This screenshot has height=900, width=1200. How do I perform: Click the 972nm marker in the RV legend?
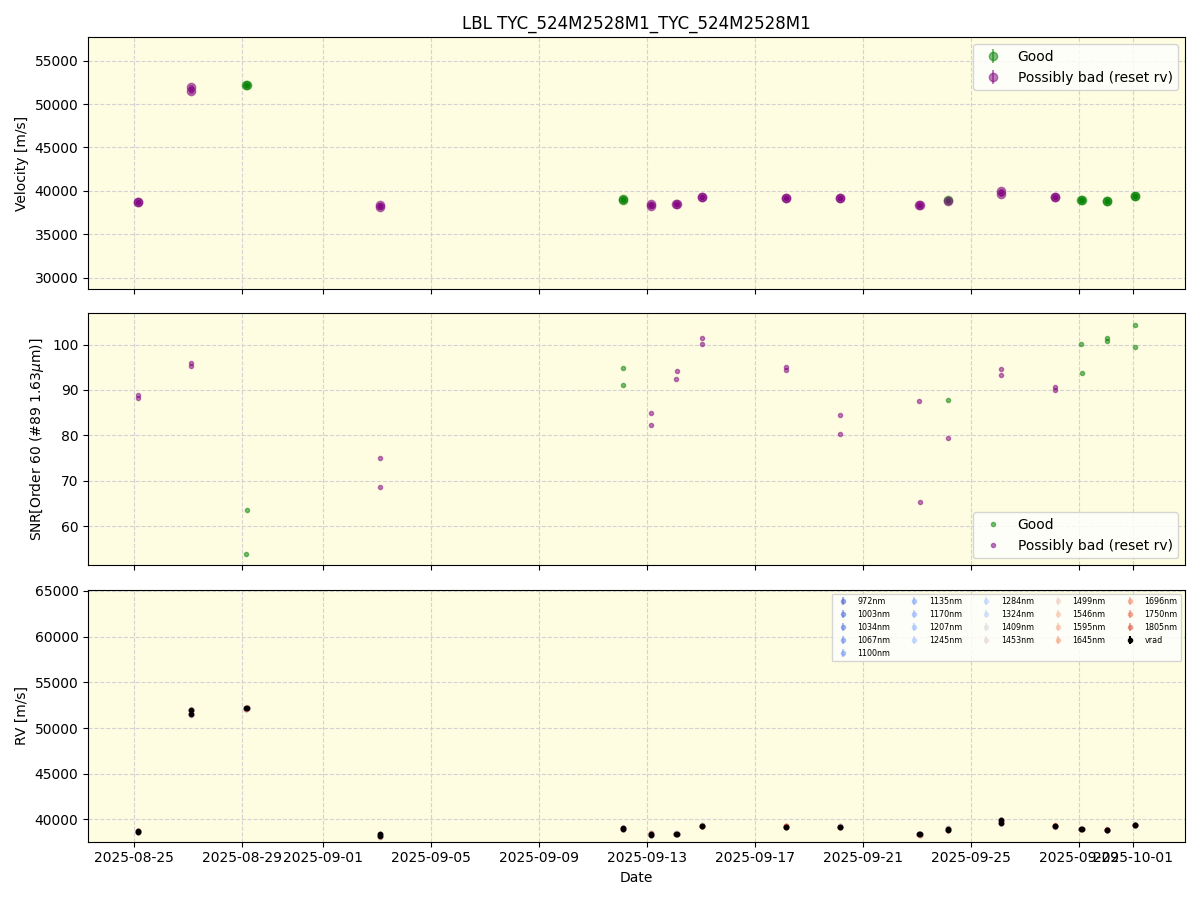[x=843, y=601]
